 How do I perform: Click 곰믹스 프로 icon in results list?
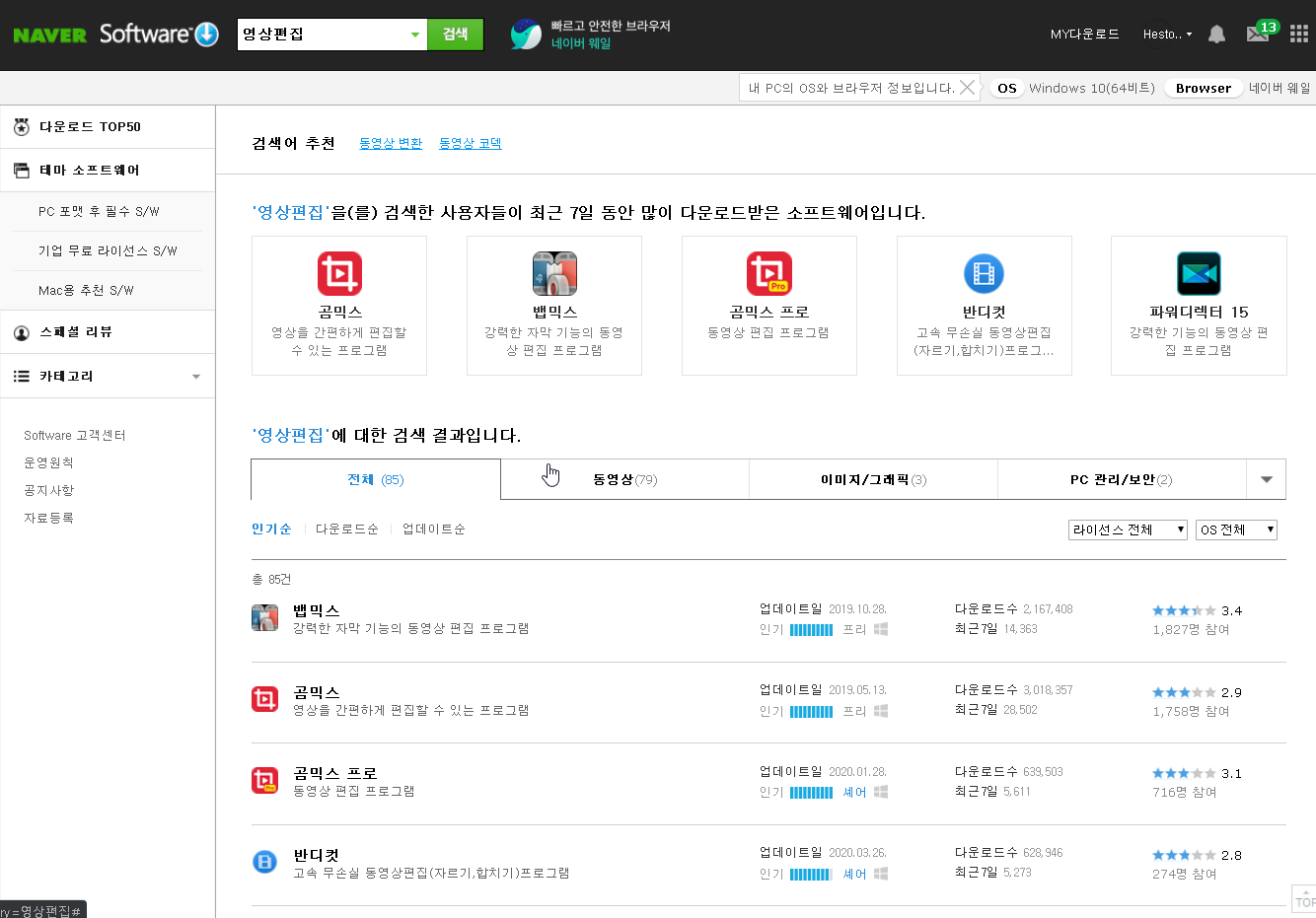click(264, 781)
